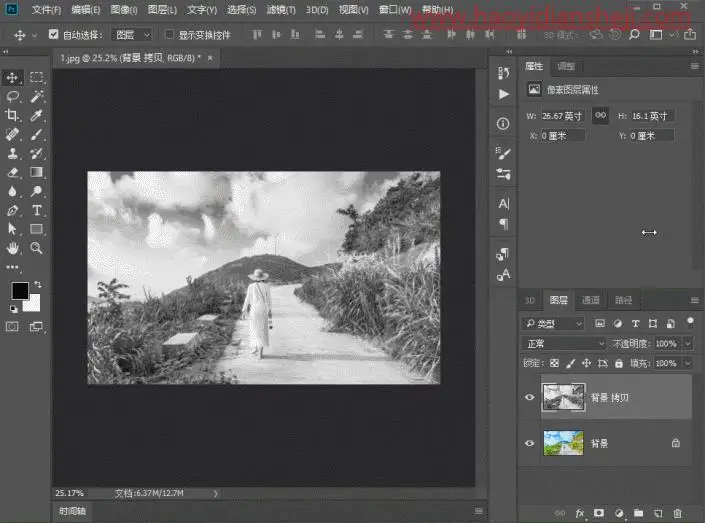Select the History Brush tool

(x=36, y=153)
